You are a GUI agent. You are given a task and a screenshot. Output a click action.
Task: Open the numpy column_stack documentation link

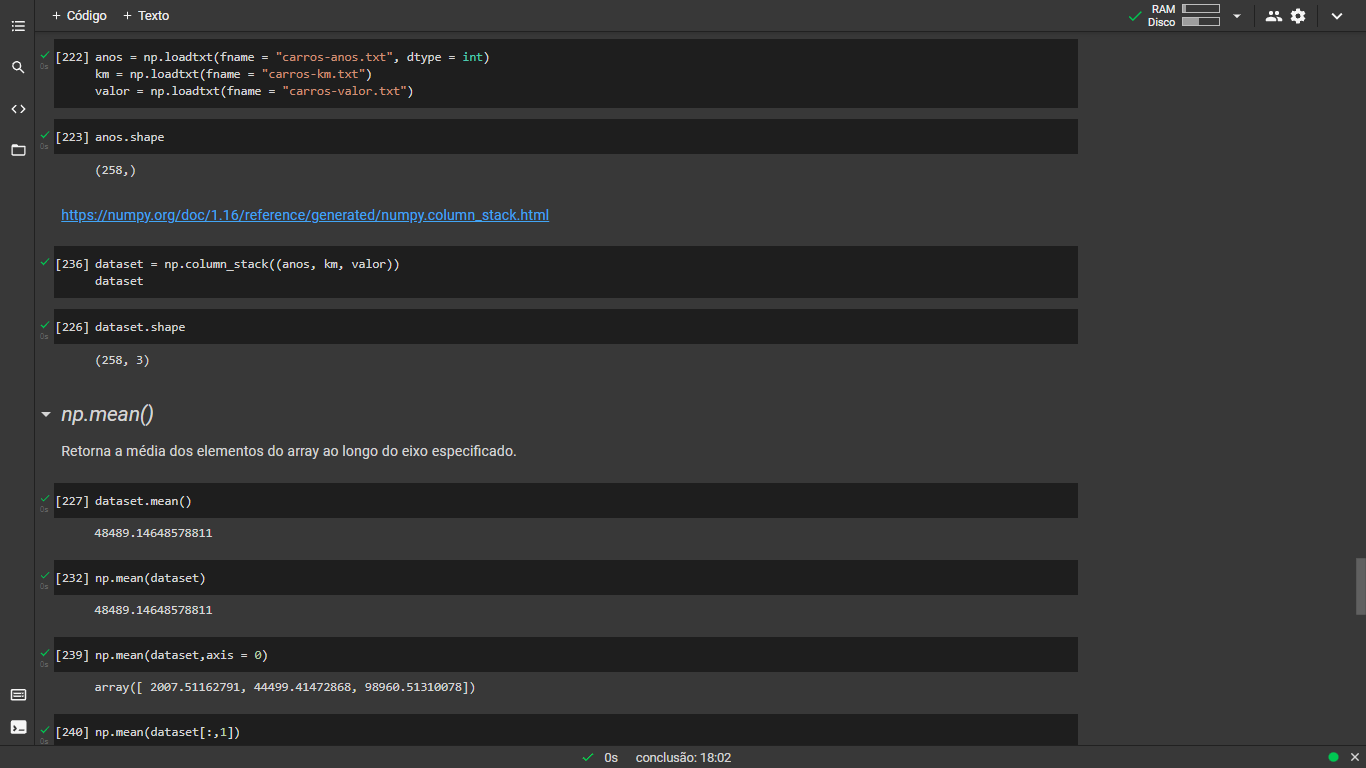coord(305,215)
